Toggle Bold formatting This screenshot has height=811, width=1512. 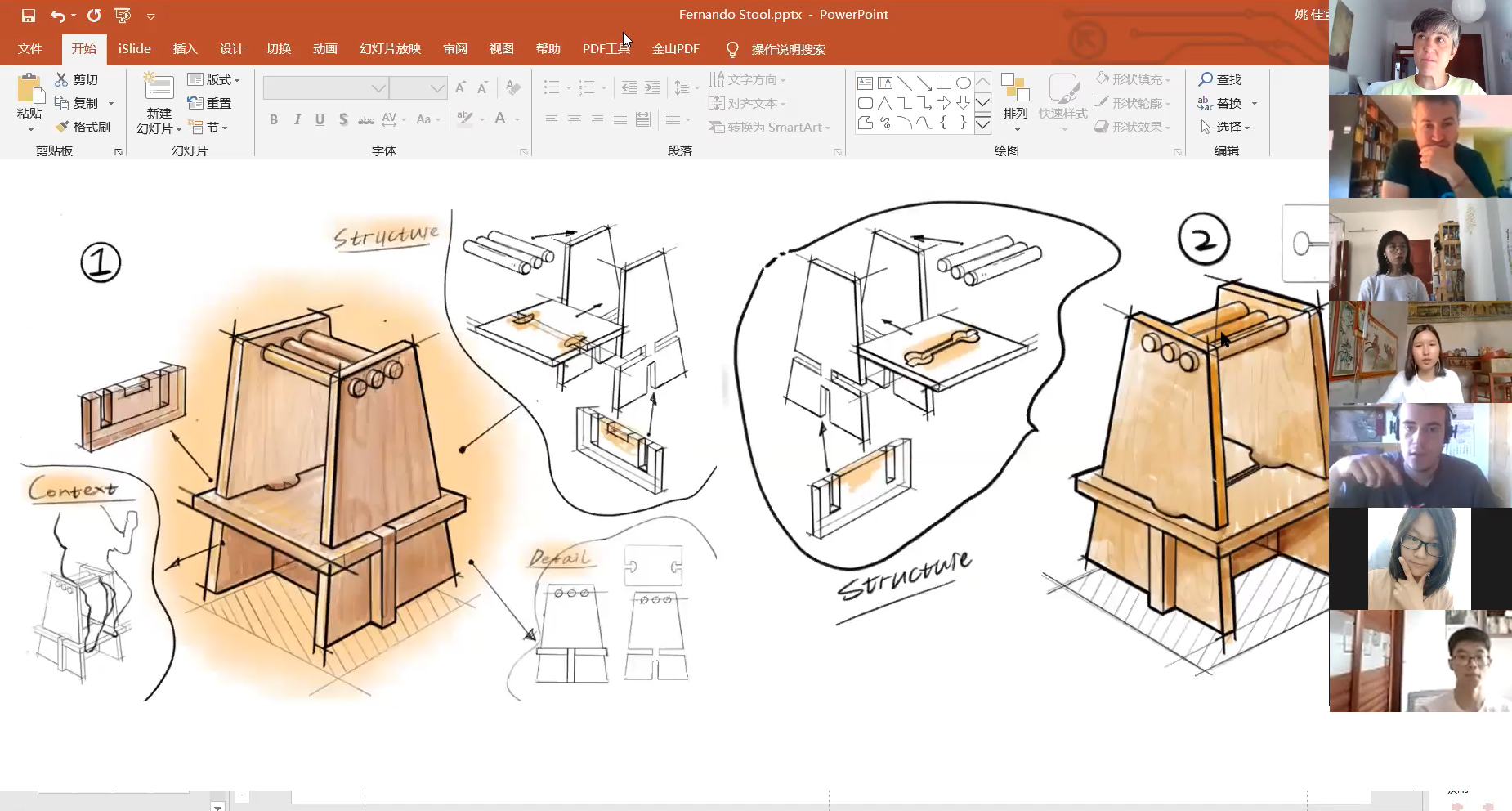click(x=274, y=119)
